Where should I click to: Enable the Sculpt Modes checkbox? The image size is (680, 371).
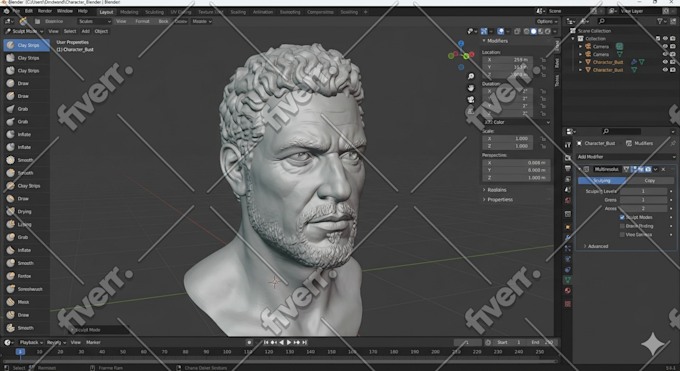click(622, 217)
